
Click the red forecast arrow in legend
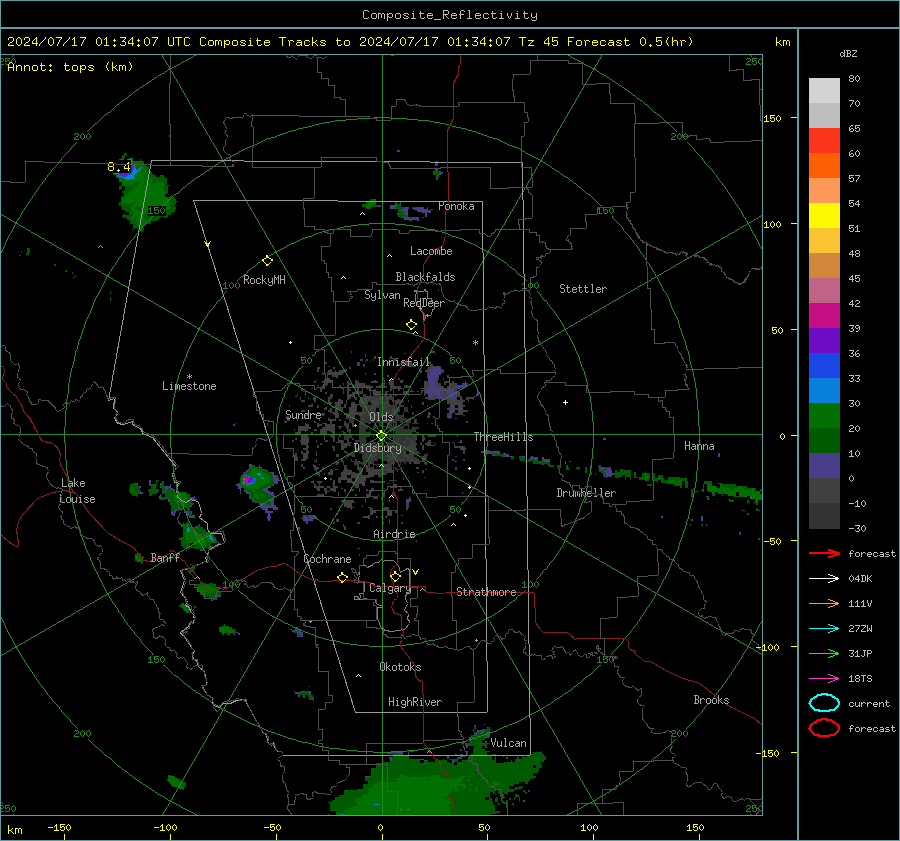[x=824, y=553]
